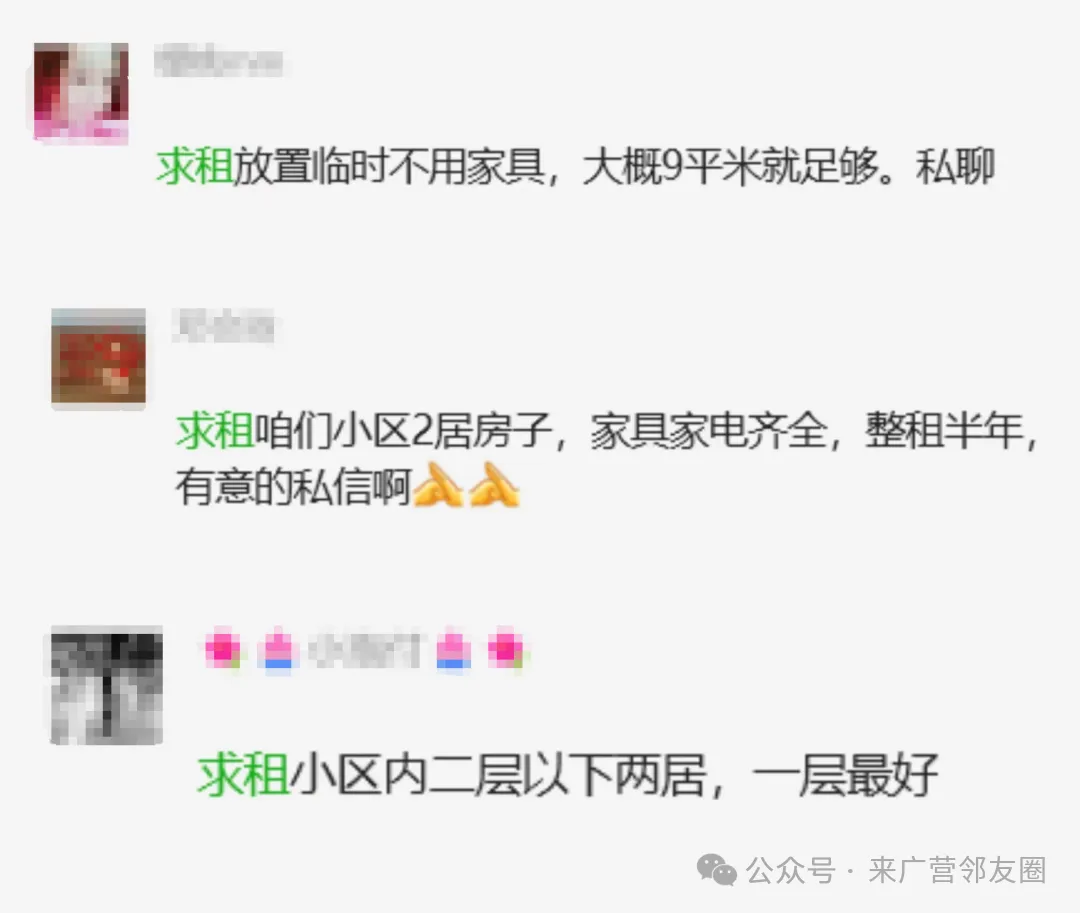Tap the green 求租 tag before 咱们小区2居房子
The height and width of the screenshot is (913, 1080).
point(215,431)
